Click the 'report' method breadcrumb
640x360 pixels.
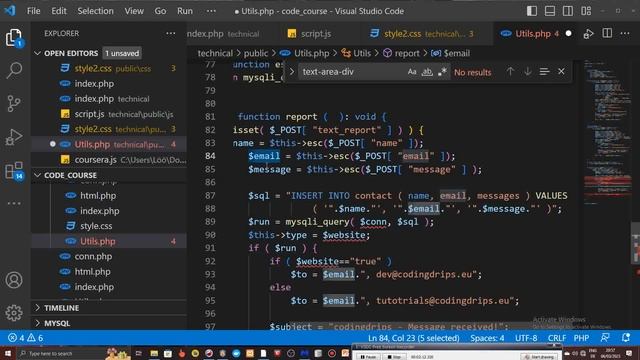[x=402, y=53]
